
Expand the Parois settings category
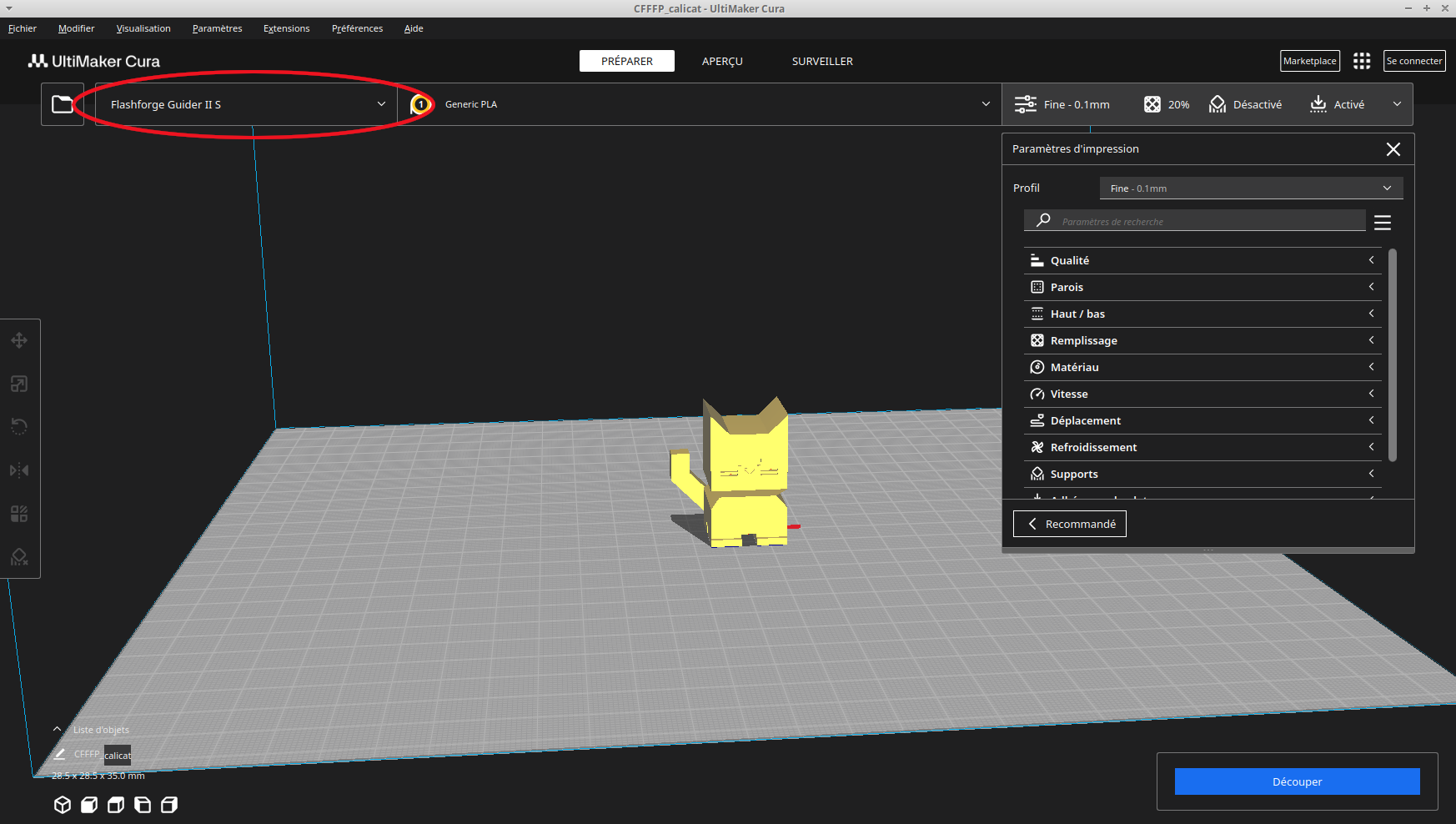[1202, 288]
